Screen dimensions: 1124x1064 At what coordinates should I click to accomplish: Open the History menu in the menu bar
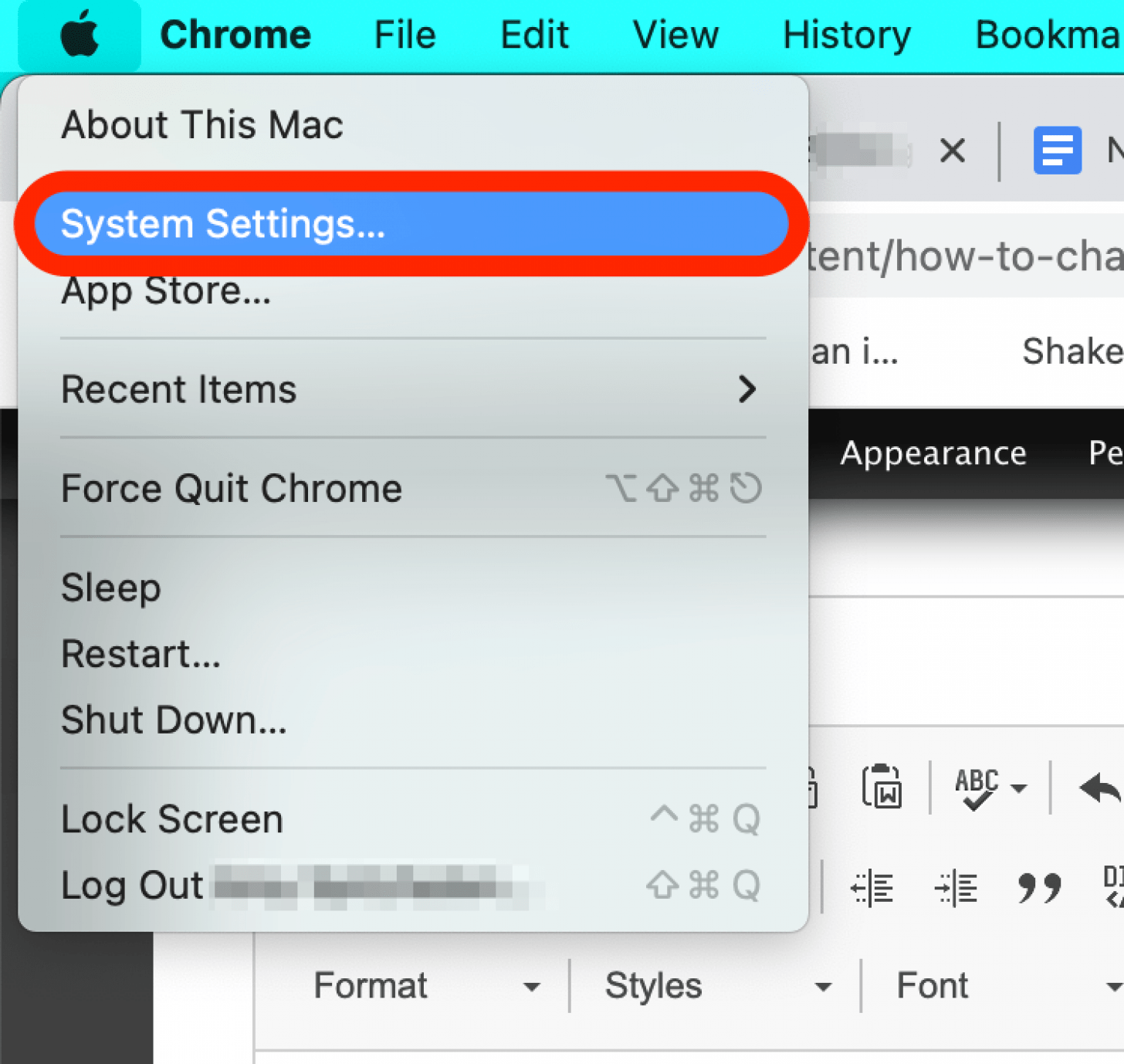click(846, 36)
